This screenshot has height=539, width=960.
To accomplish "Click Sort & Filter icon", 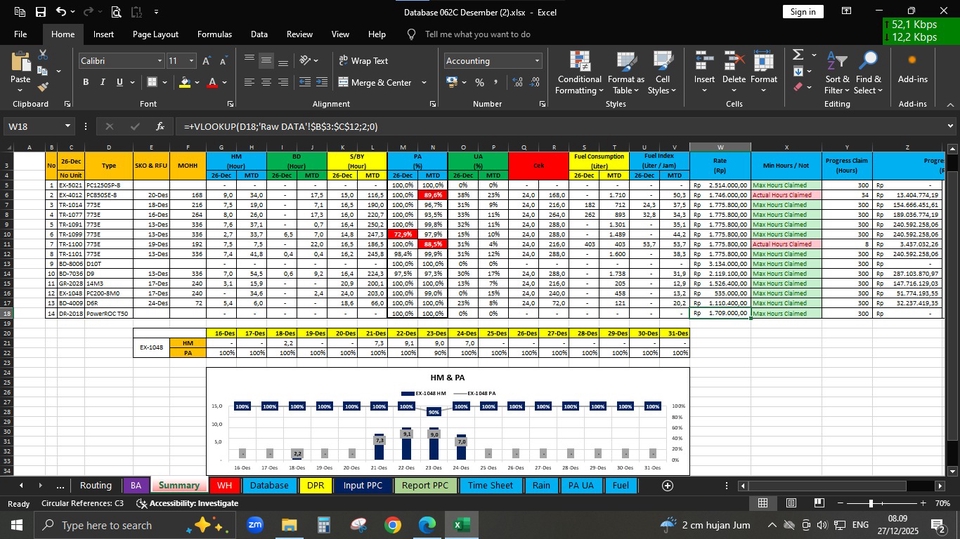I will click(837, 62).
